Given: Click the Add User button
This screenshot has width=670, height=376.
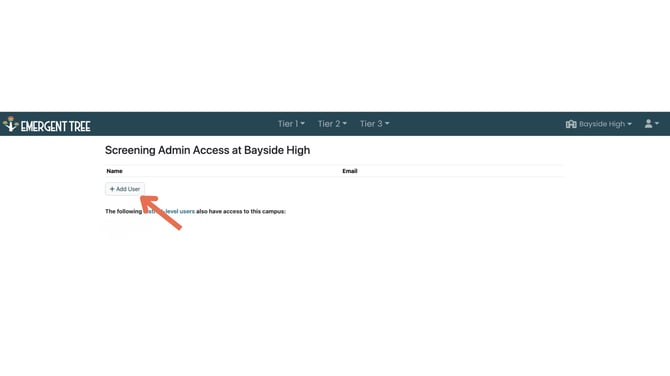Looking at the screenshot, I should (125, 189).
